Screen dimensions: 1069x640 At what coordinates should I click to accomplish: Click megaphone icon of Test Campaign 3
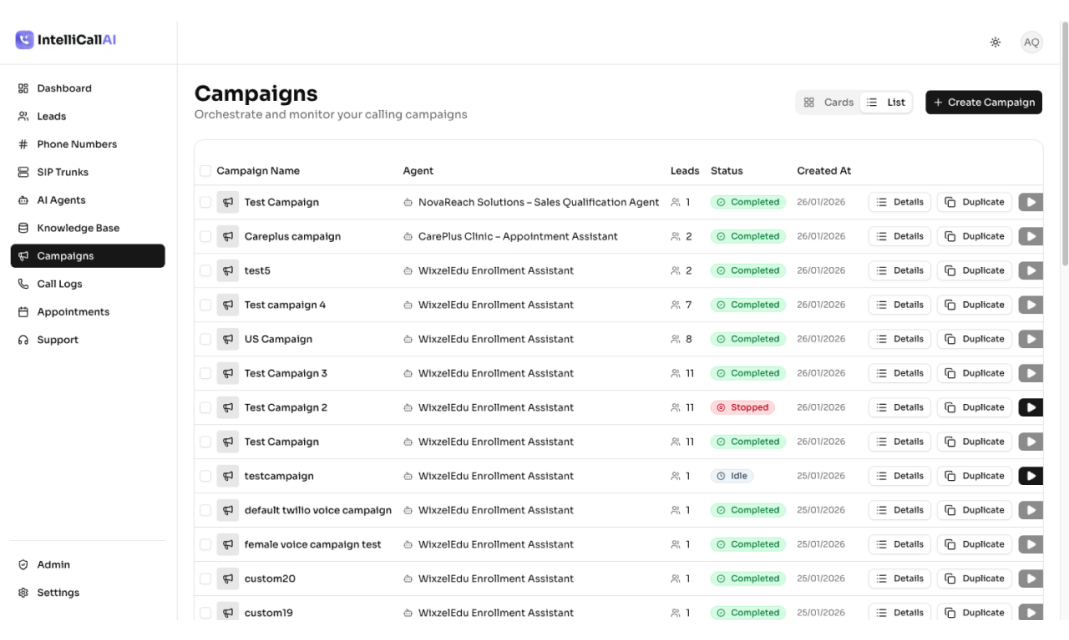[x=228, y=374]
